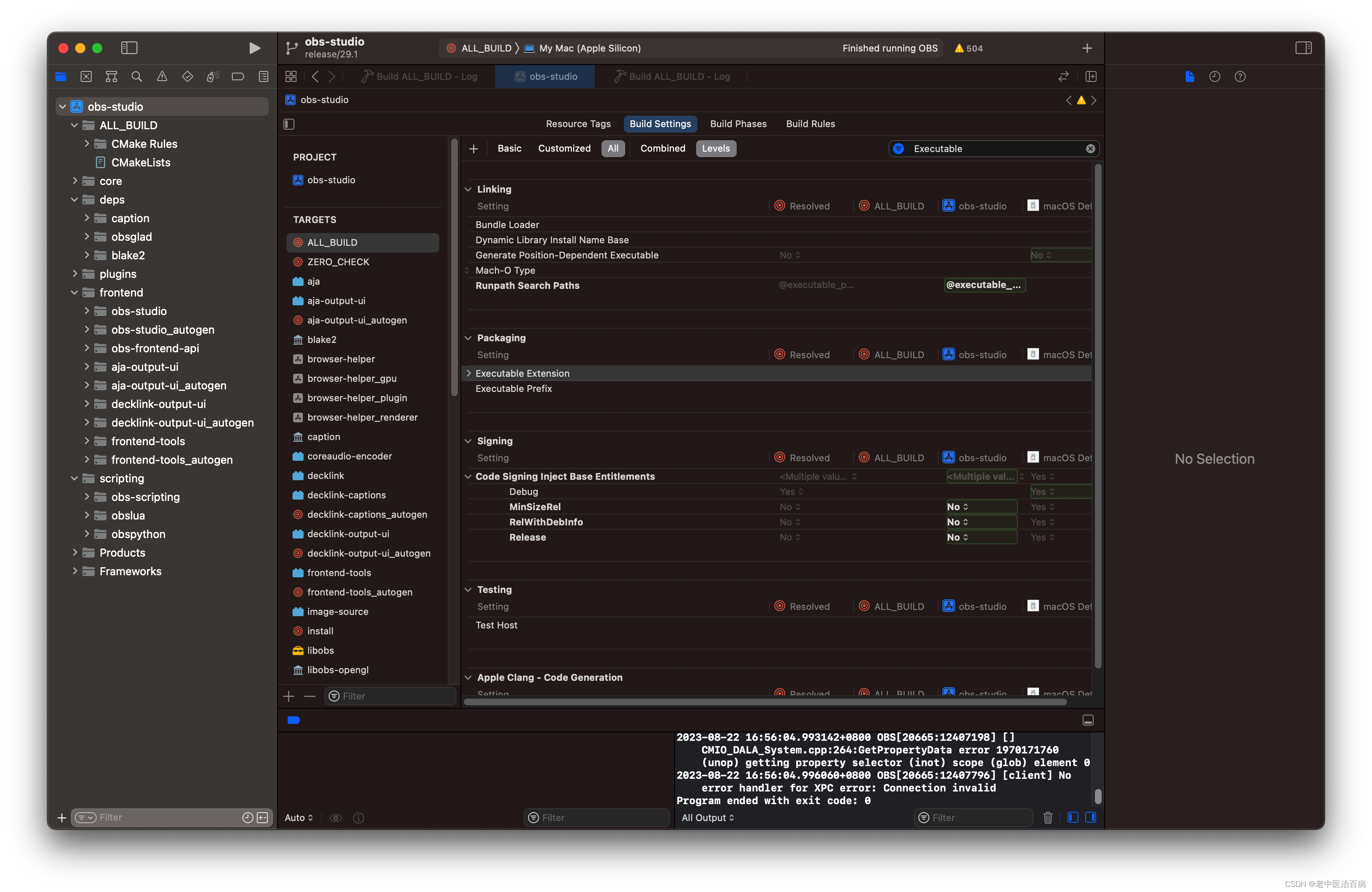The height and width of the screenshot is (892, 1372).
Task: Switch to Levels view
Action: (x=716, y=148)
